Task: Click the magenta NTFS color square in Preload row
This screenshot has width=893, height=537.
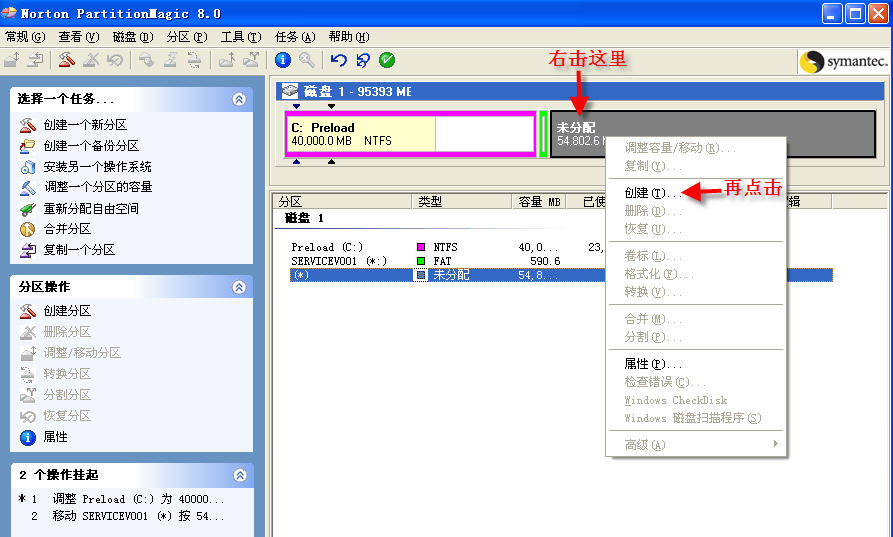Action: (x=421, y=247)
